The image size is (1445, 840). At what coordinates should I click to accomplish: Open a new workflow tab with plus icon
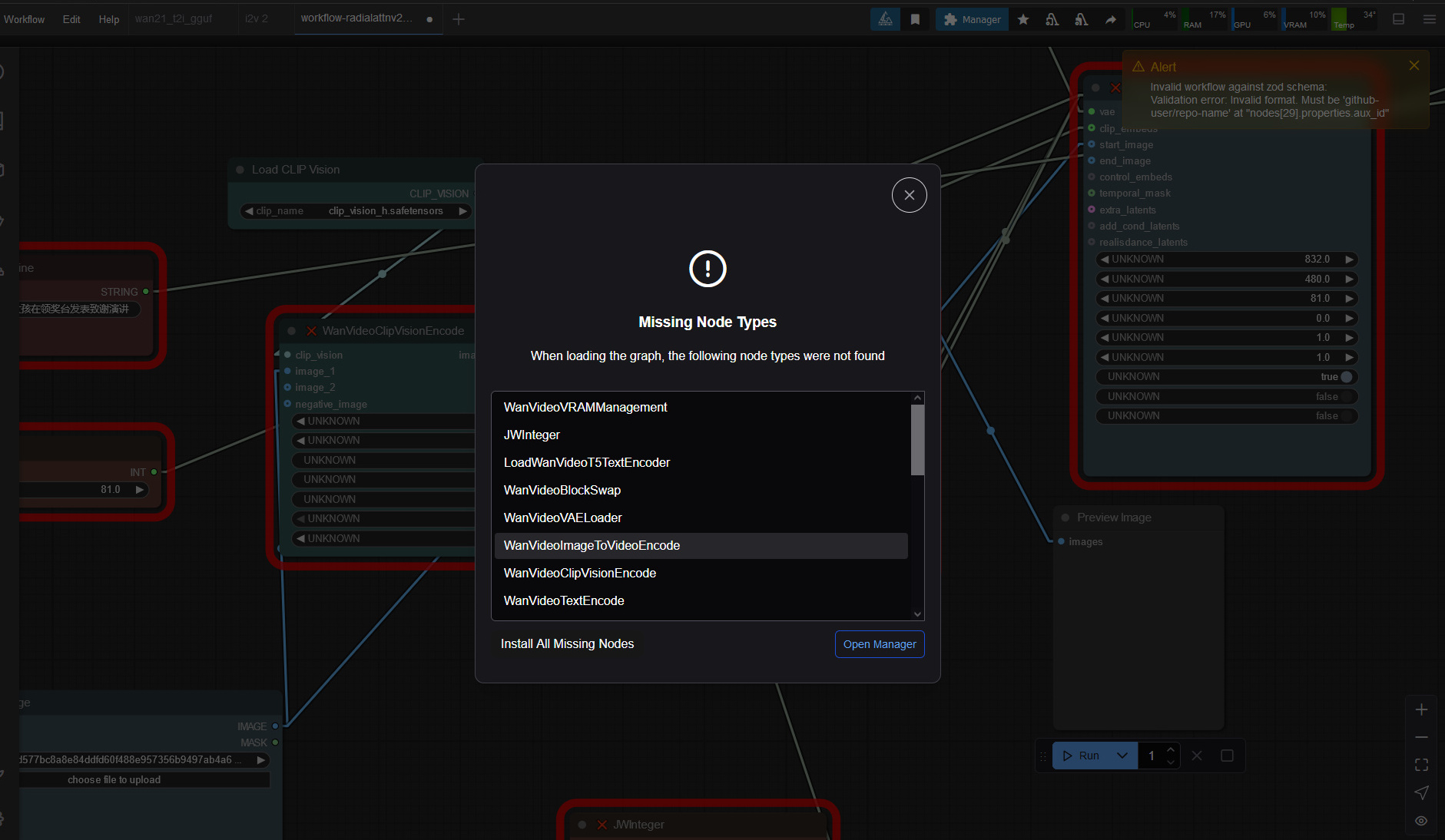[459, 19]
